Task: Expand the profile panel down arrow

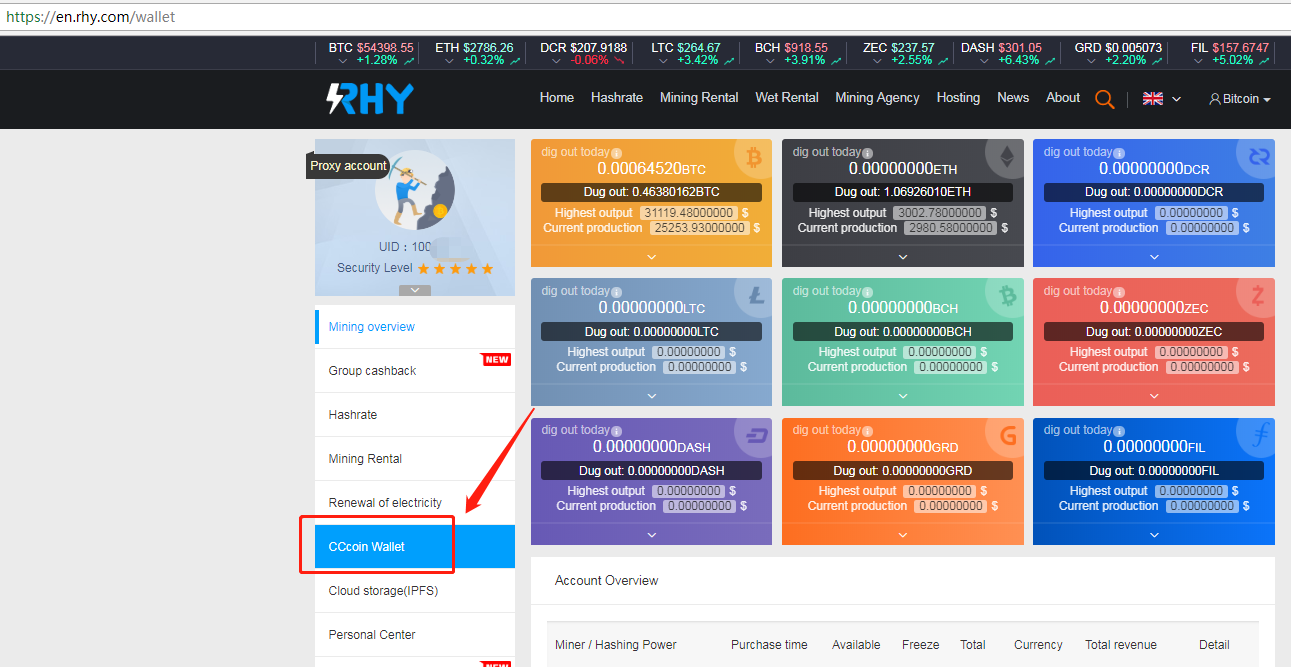Action: tap(415, 290)
